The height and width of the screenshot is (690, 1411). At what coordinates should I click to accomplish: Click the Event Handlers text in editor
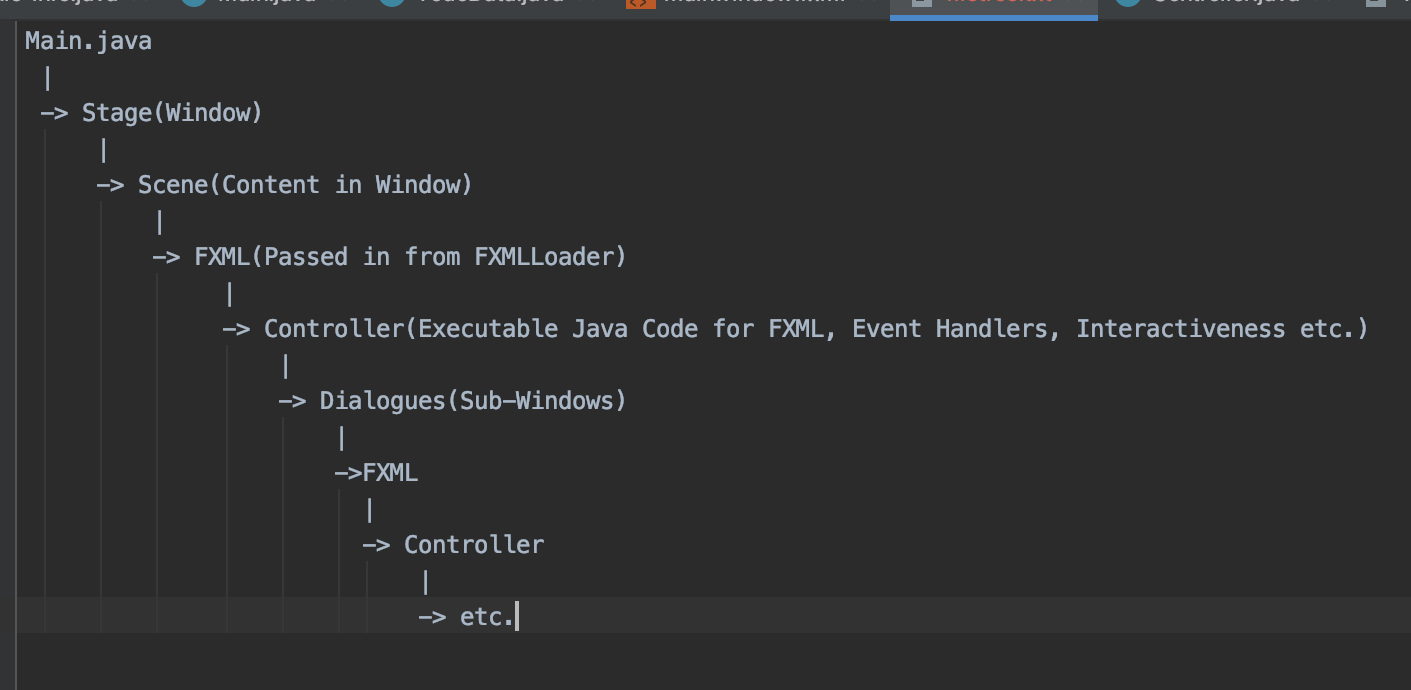(956, 329)
